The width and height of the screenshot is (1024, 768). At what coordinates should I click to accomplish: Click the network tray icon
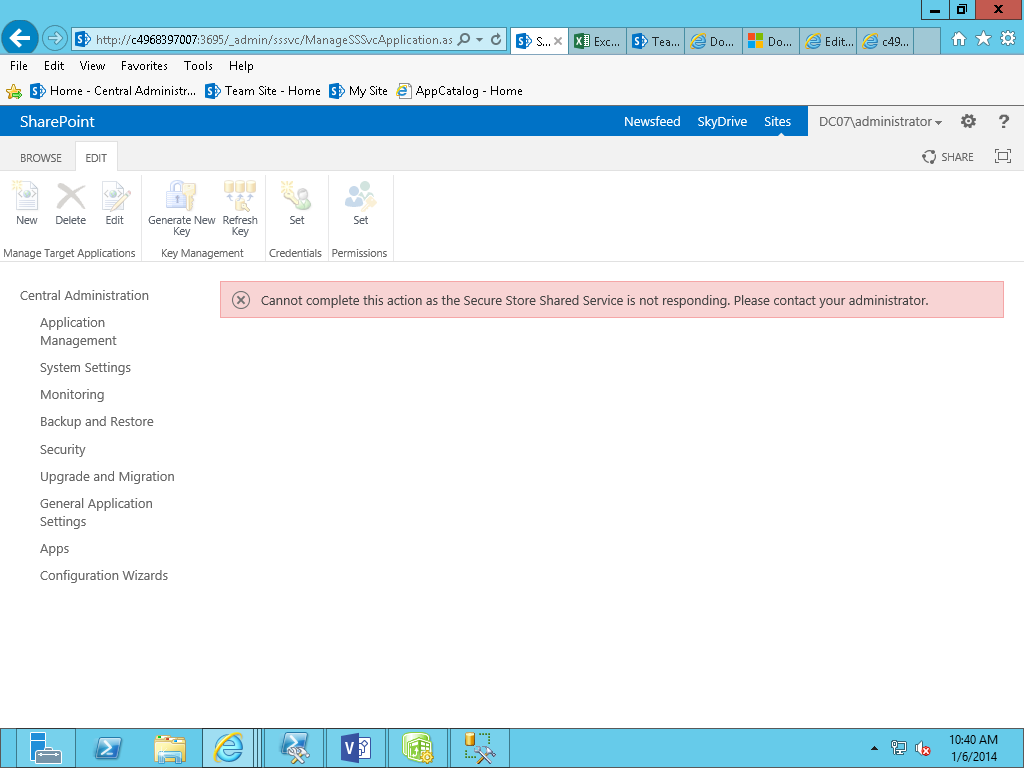899,748
